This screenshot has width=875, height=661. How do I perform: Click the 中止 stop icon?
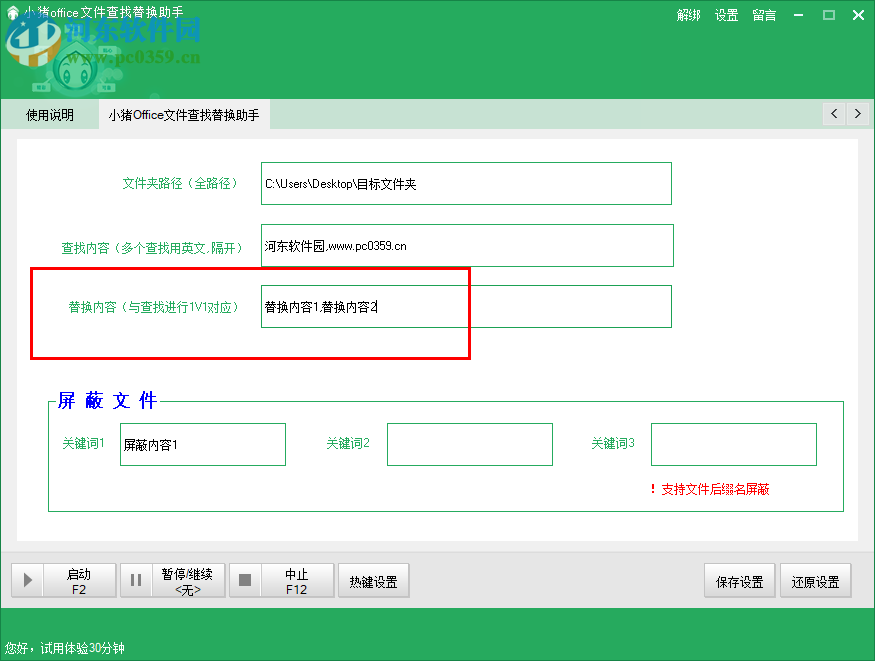click(244, 580)
